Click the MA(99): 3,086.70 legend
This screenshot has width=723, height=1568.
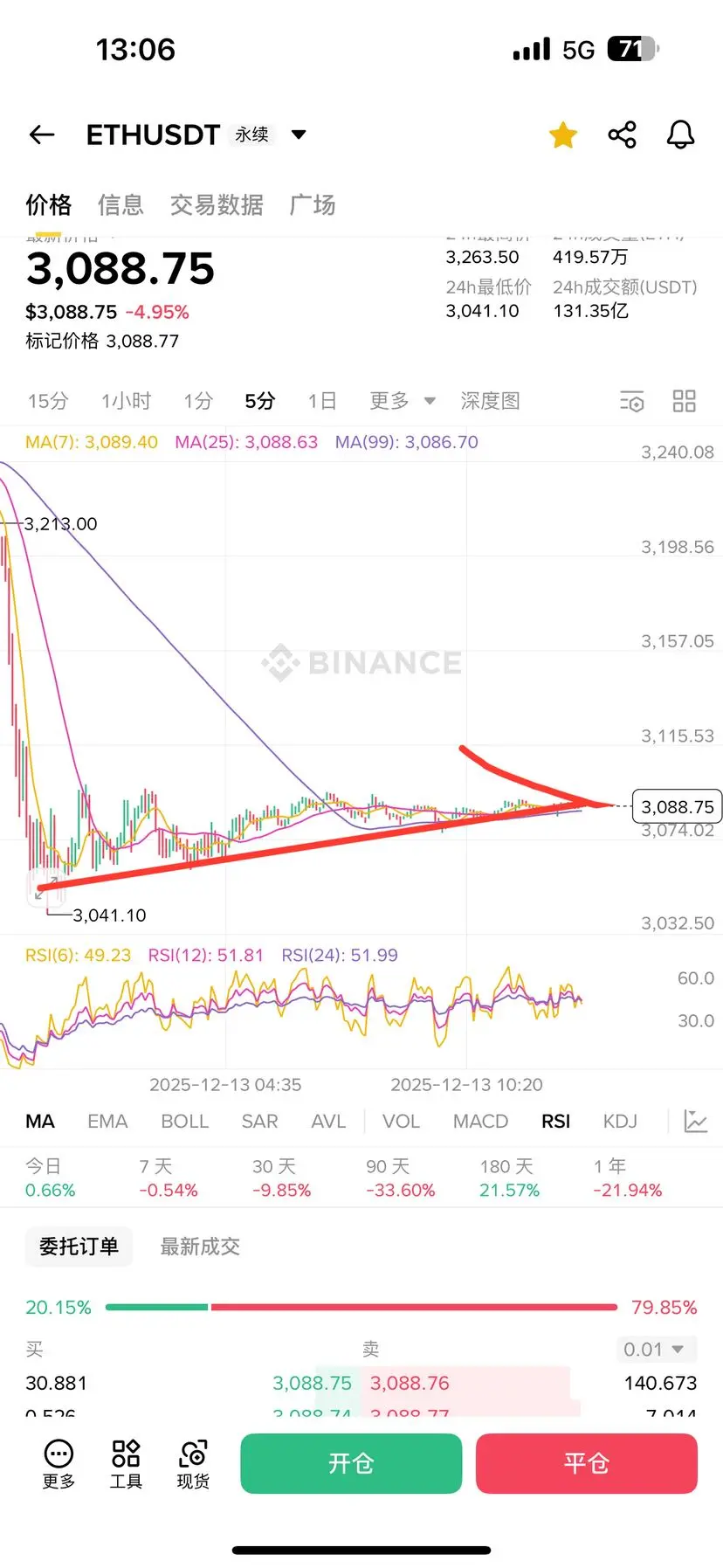coord(407,442)
